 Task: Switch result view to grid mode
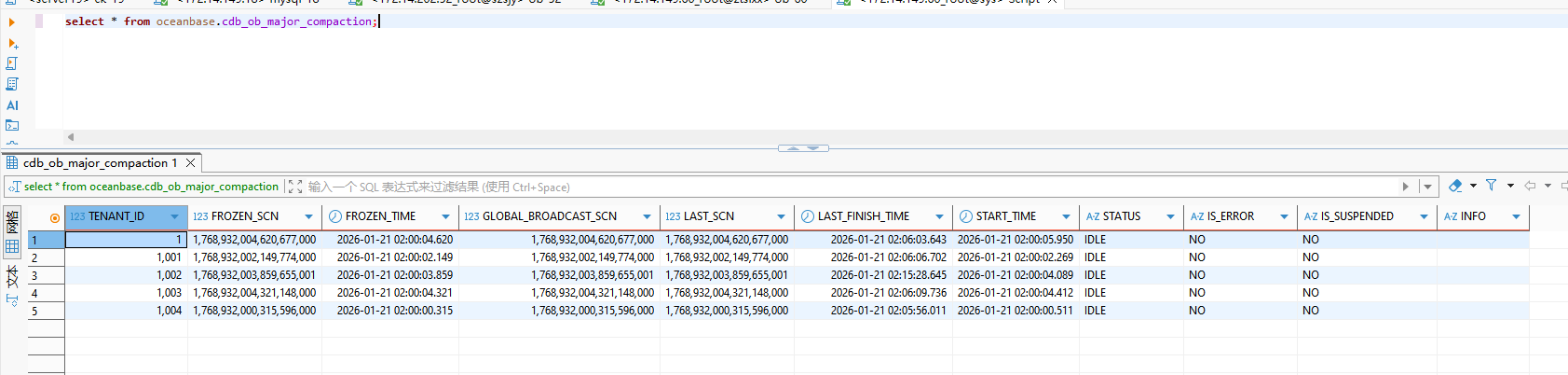[12, 247]
